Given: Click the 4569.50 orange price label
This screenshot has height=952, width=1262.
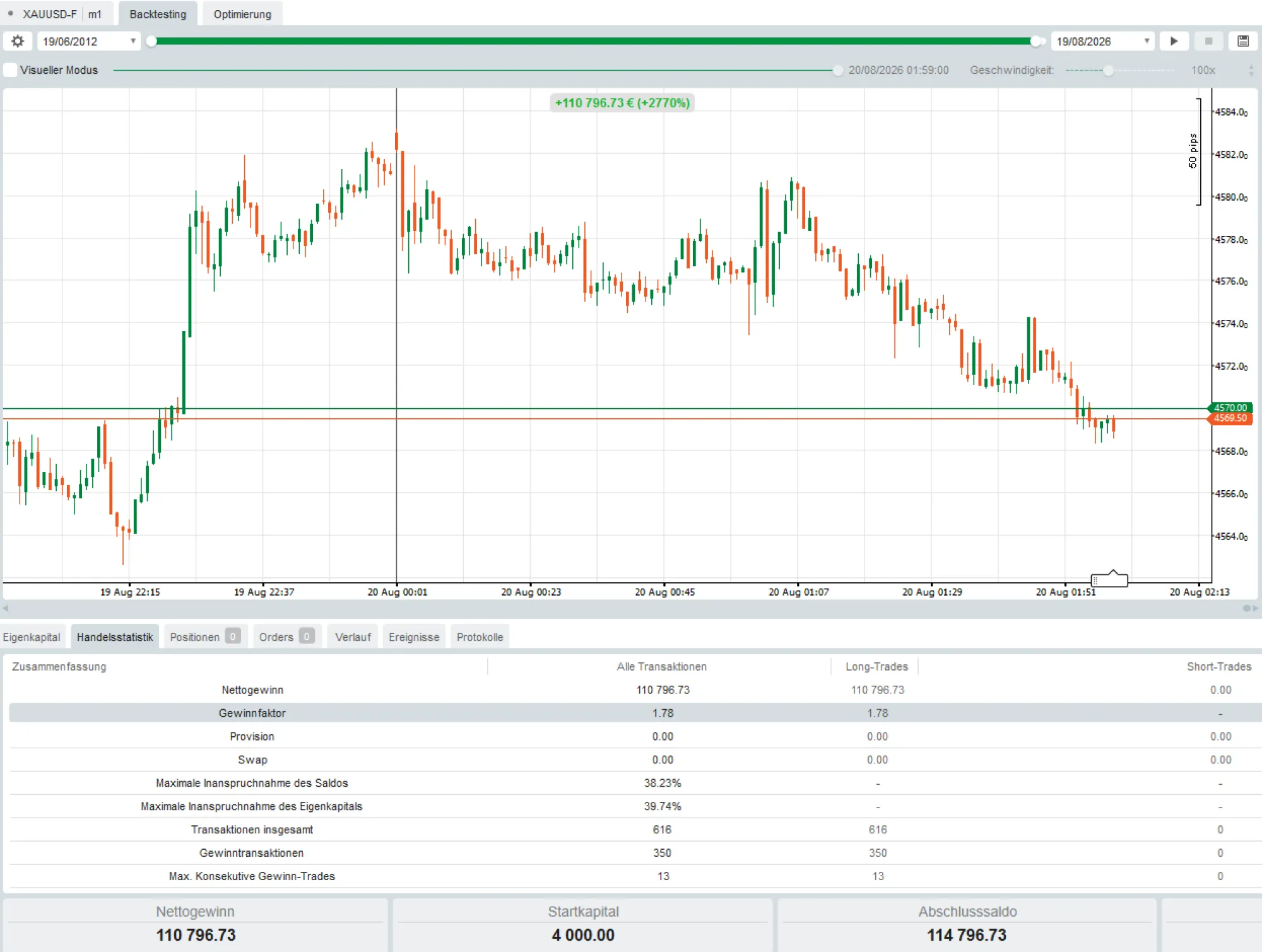Looking at the screenshot, I should (1230, 418).
